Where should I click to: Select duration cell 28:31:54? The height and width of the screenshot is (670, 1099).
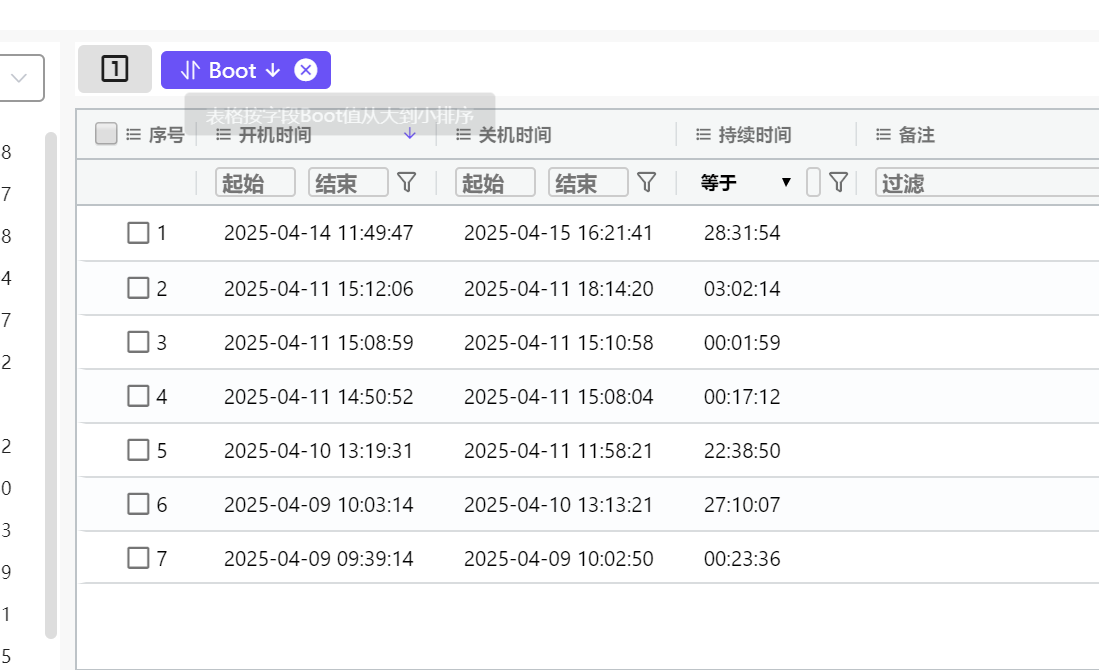[742, 233]
